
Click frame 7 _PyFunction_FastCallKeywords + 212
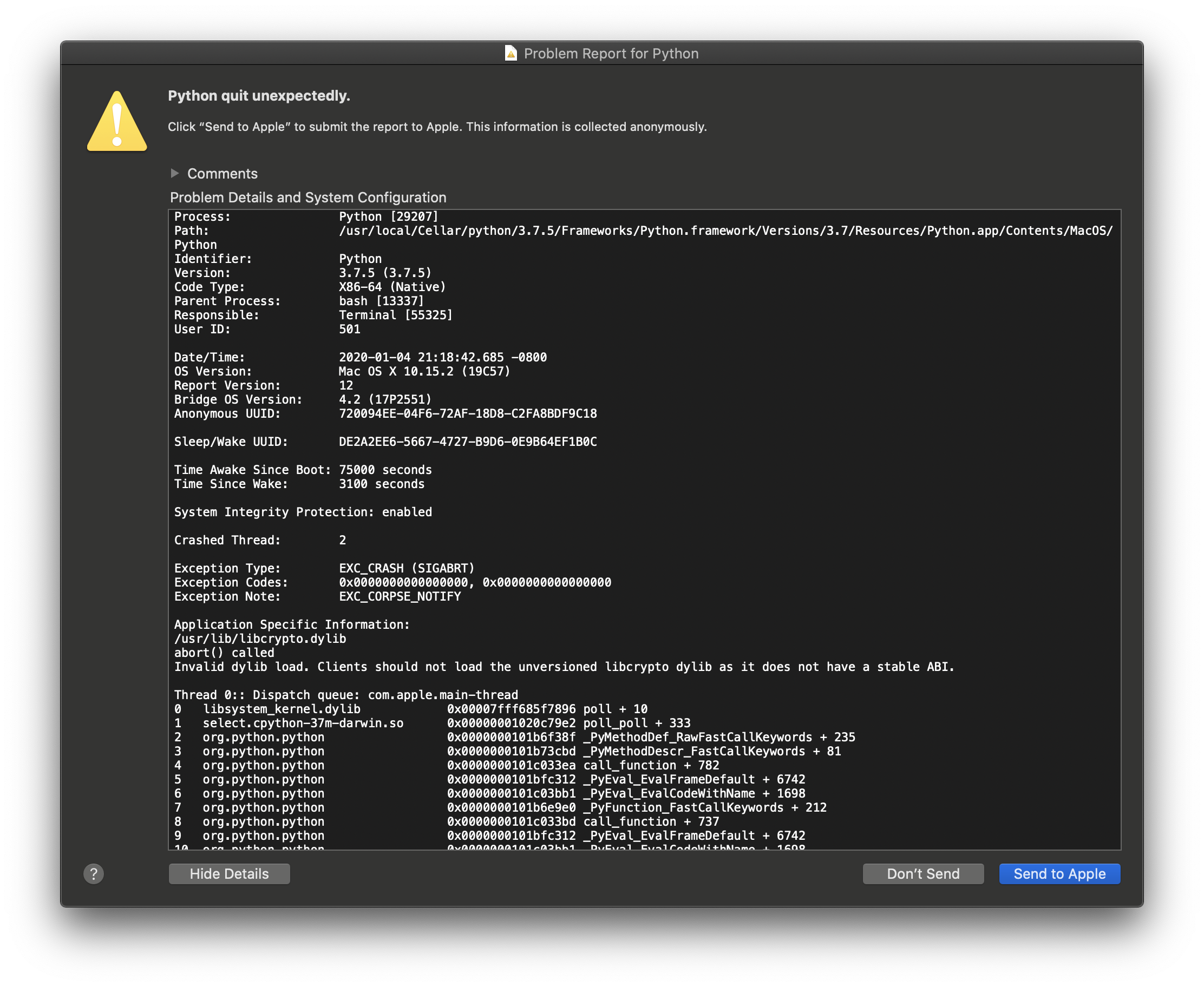pyautogui.click(x=500, y=808)
